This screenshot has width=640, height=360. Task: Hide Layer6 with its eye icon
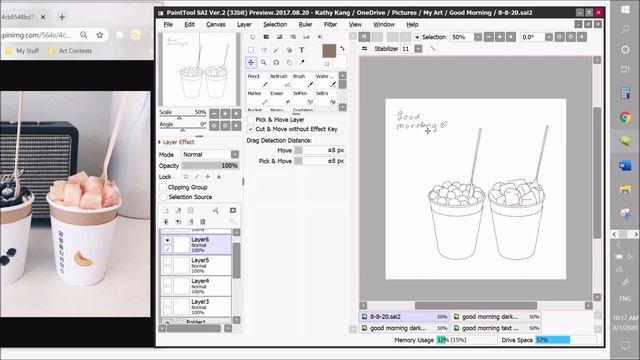coord(167,240)
